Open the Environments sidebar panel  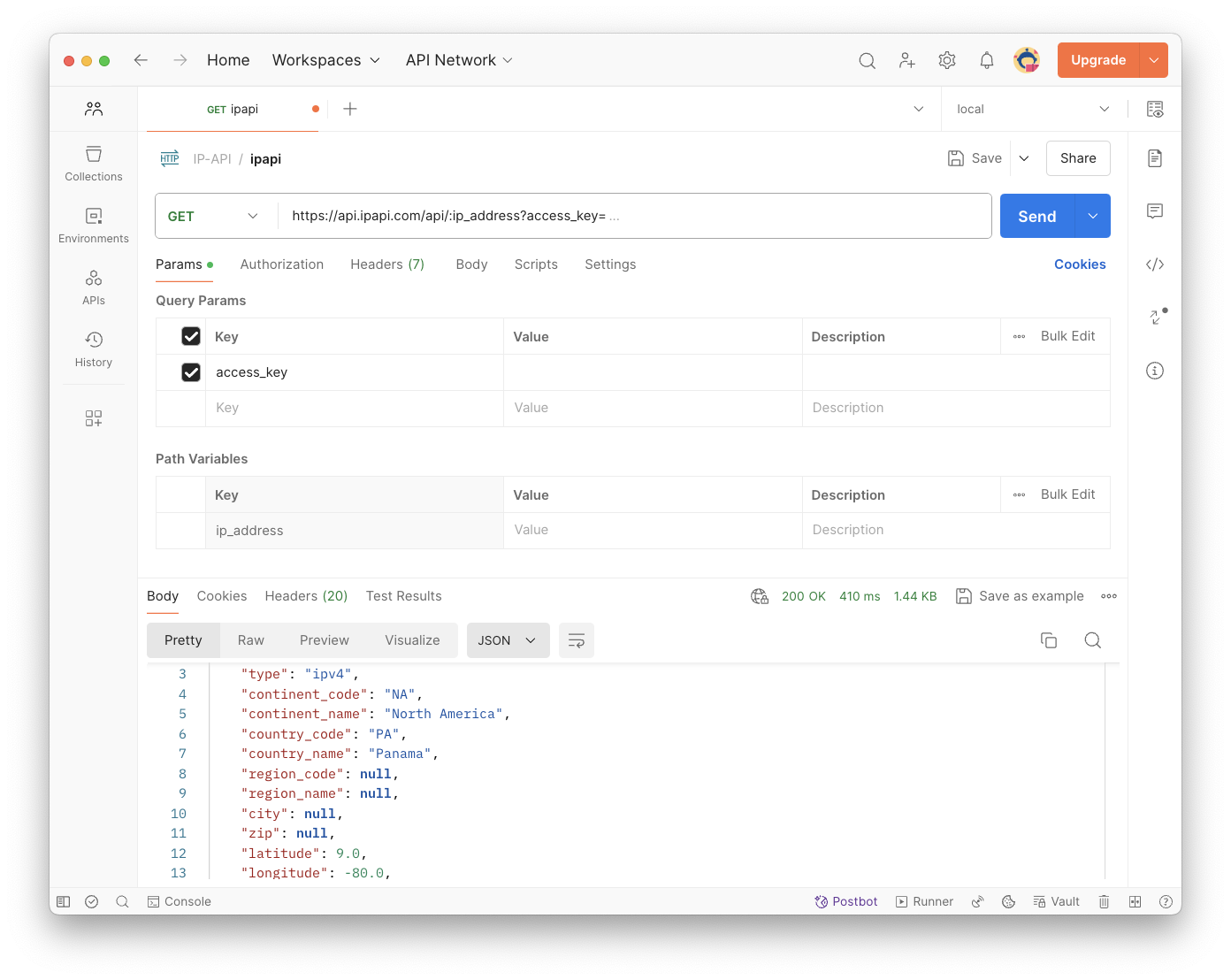coord(93,226)
